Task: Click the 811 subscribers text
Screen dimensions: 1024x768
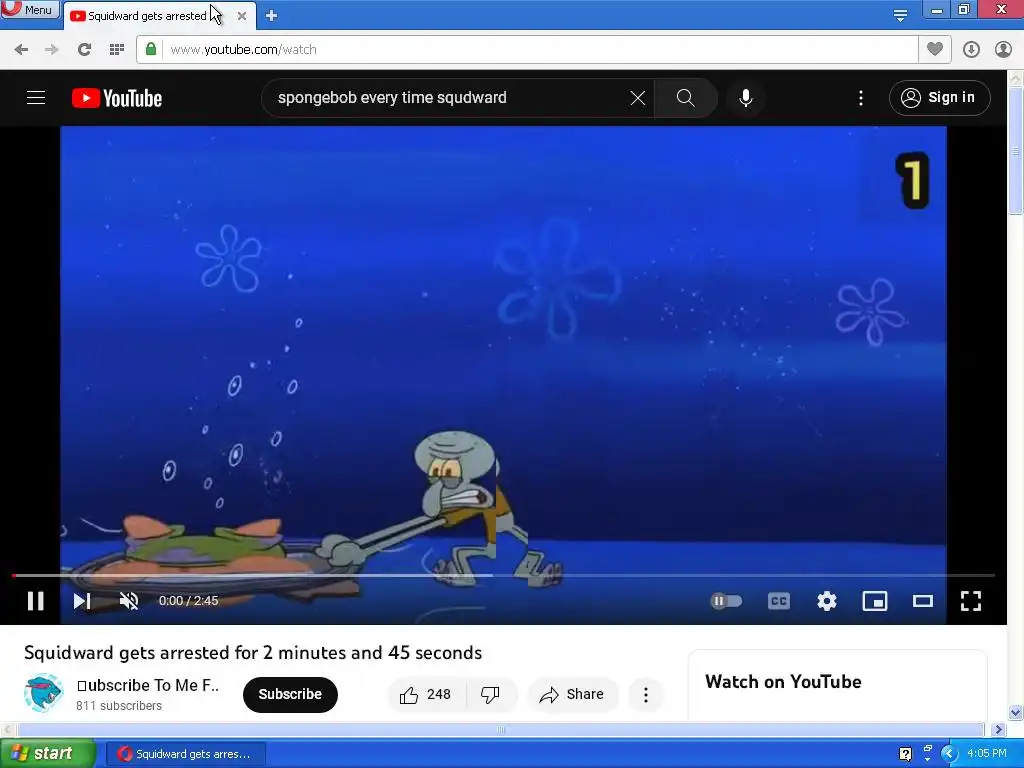Action: coord(119,706)
